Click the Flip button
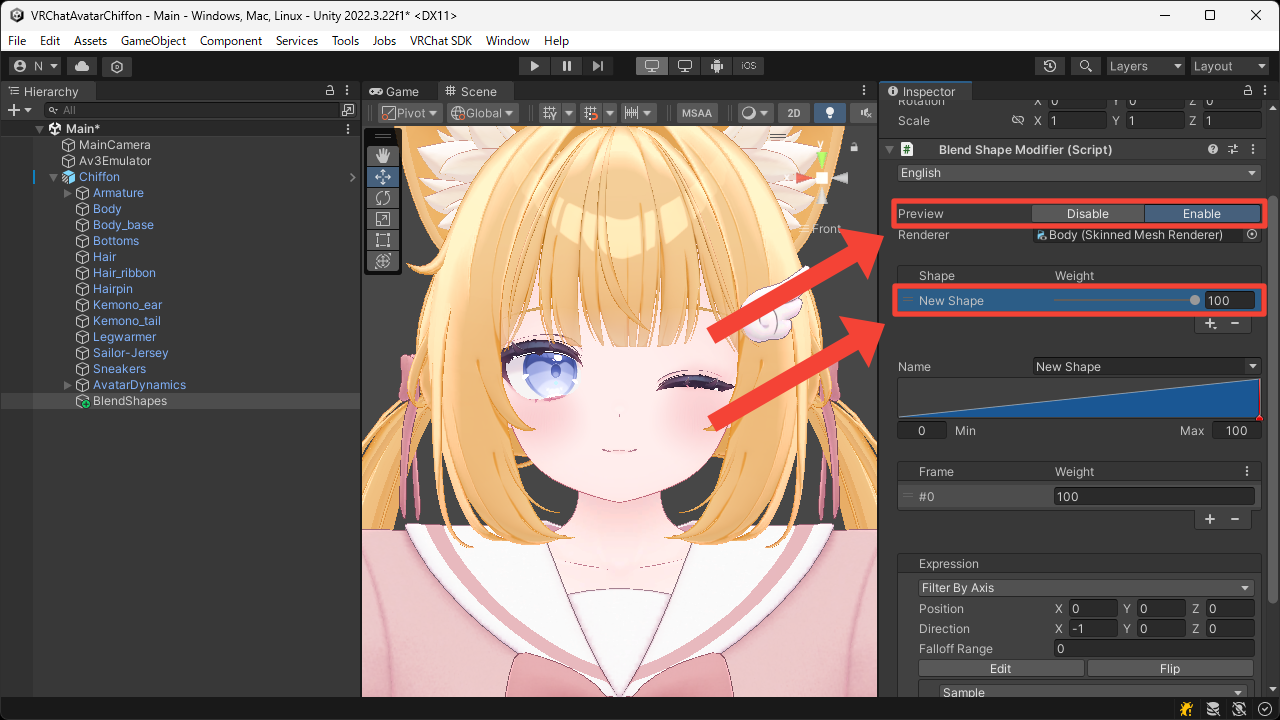Viewport: 1280px width, 720px height. pyautogui.click(x=1169, y=669)
